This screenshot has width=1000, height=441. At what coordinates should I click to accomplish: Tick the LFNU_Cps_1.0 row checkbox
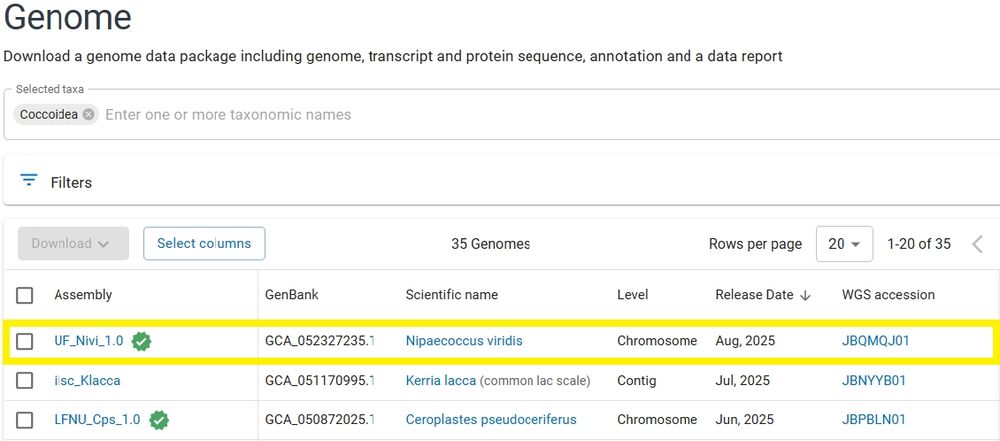25,420
